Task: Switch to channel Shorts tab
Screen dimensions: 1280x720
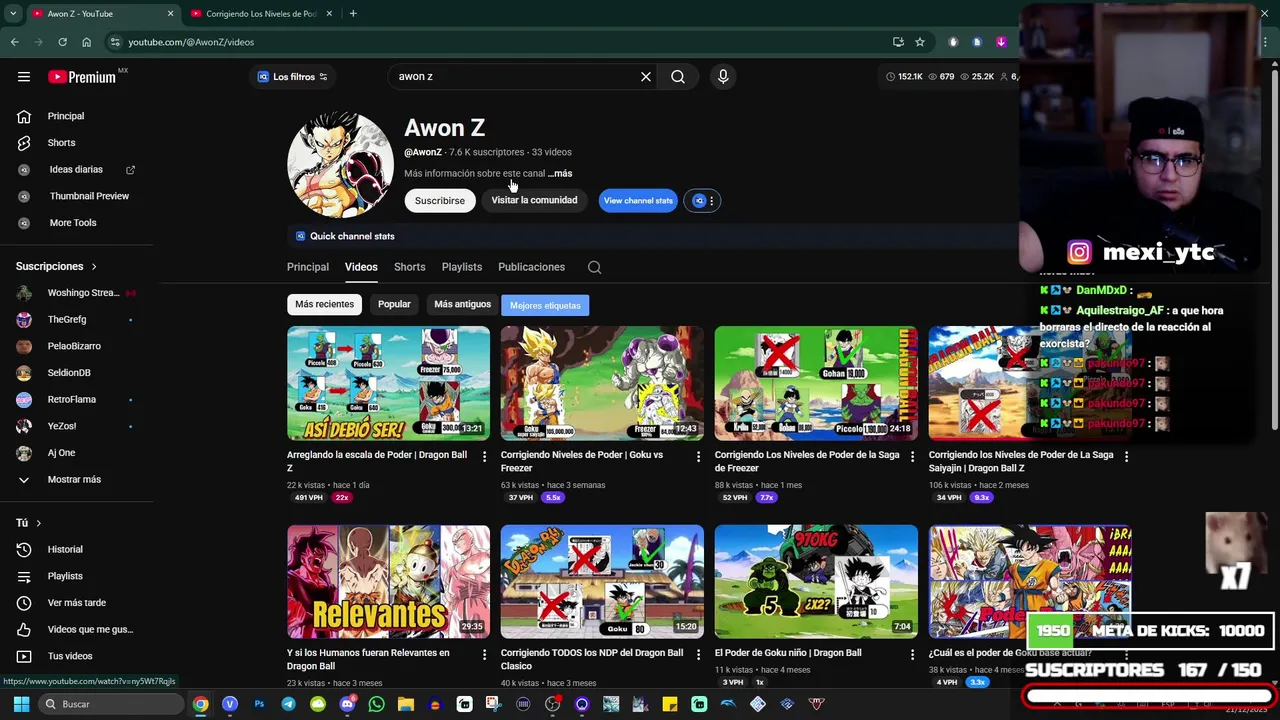Action: point(409,267)
